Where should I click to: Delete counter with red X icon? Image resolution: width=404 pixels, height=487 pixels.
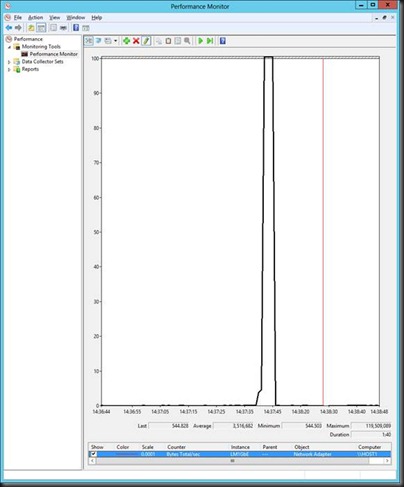pyautogui.click(x=136, y=41)
